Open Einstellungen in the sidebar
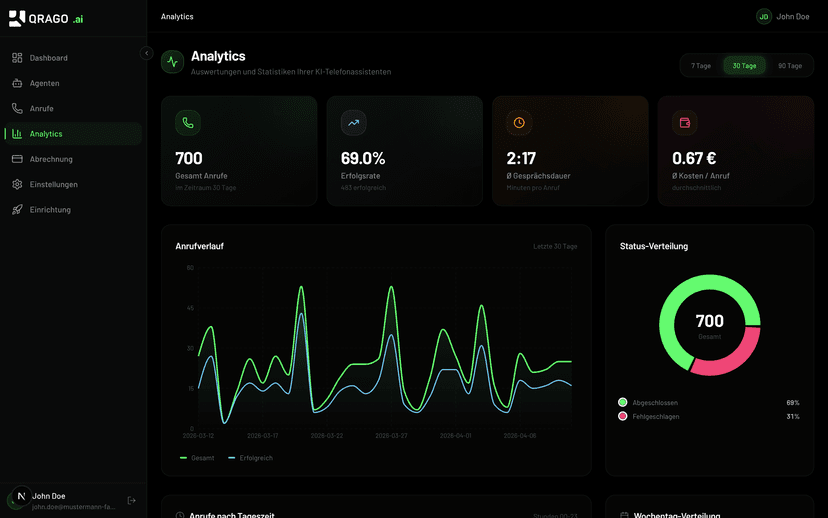 73,185
